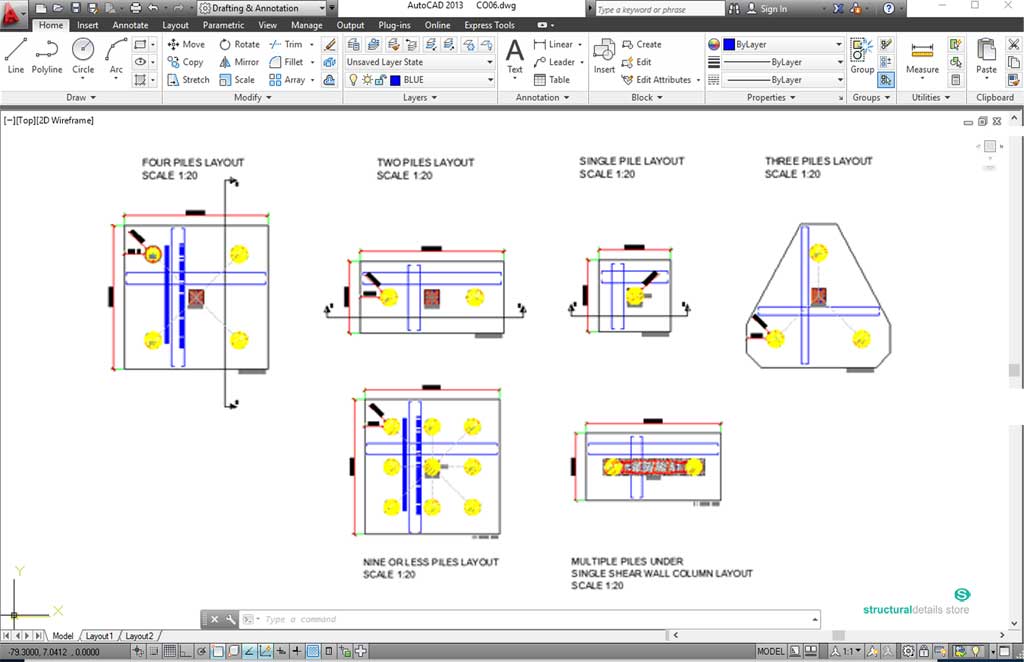Open the Layout1 tab

click(99, 636)
